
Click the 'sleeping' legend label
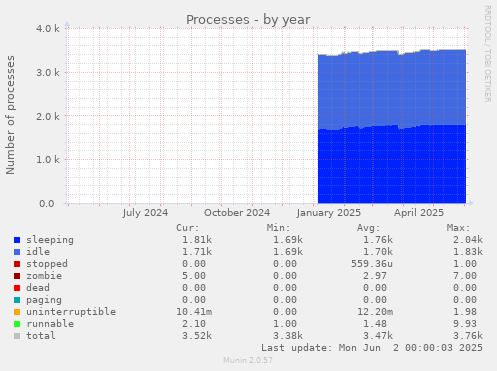point(50,240)
